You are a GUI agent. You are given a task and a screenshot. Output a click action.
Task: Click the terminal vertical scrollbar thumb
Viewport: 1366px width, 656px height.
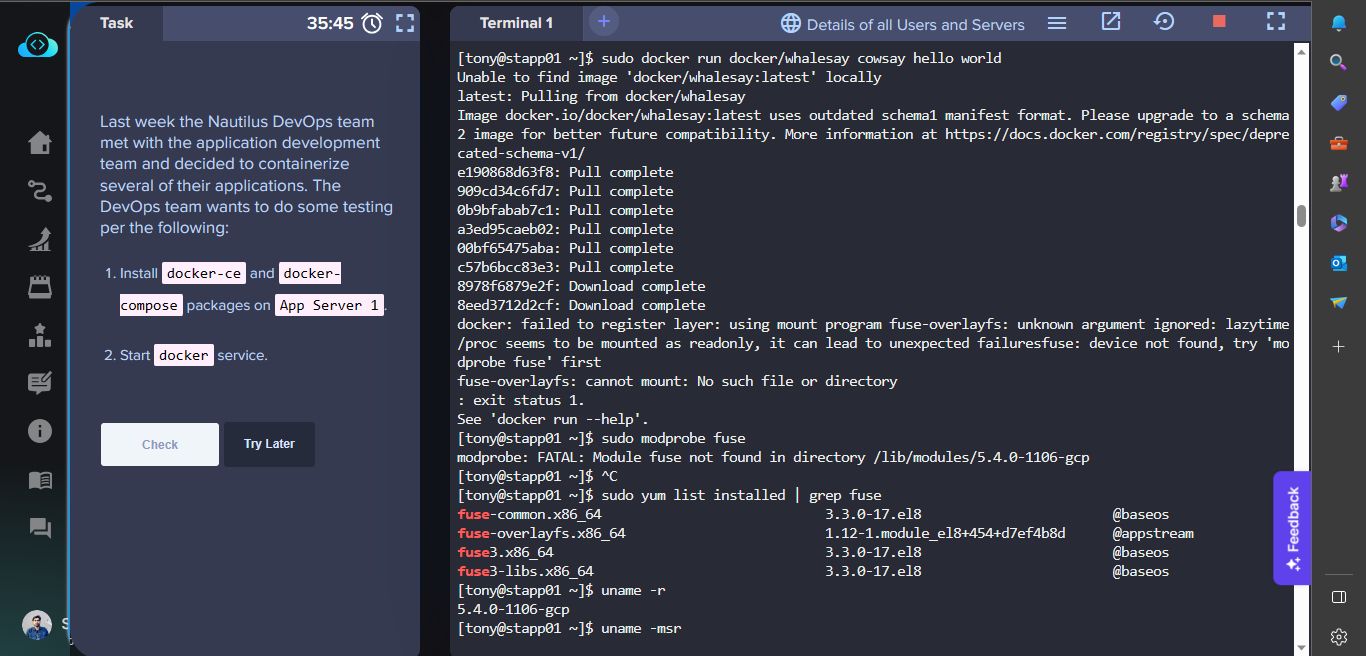[x=1301, y=216]
